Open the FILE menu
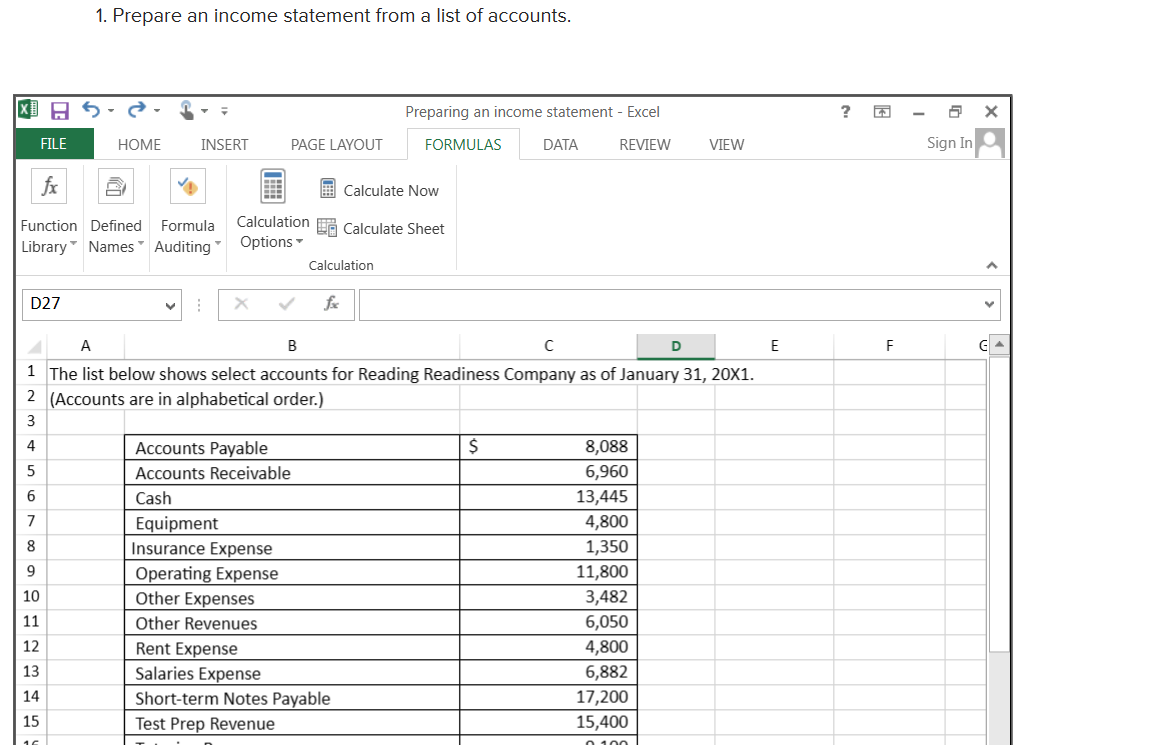This screenshot has width=1164, height=753. [54, 144]
